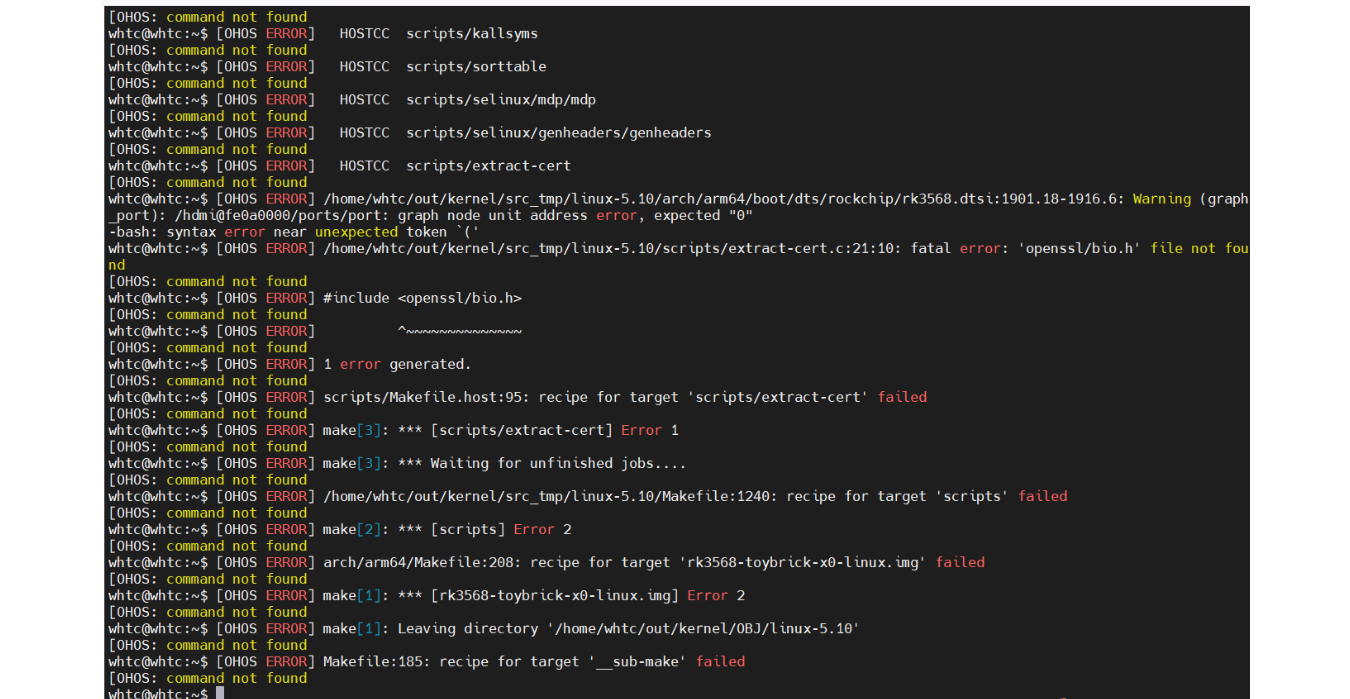Image resolution: width=1350 pixels, height=699 pixels.
Task: Click the bash syntax error line
Action: pos(292,232)
